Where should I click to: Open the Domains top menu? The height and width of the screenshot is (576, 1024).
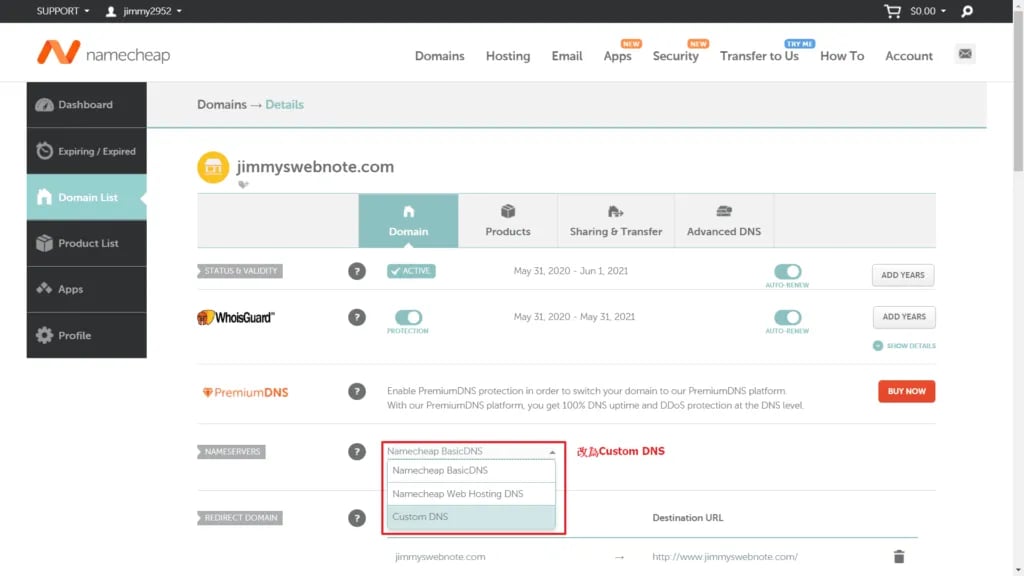tap(440, 56)
